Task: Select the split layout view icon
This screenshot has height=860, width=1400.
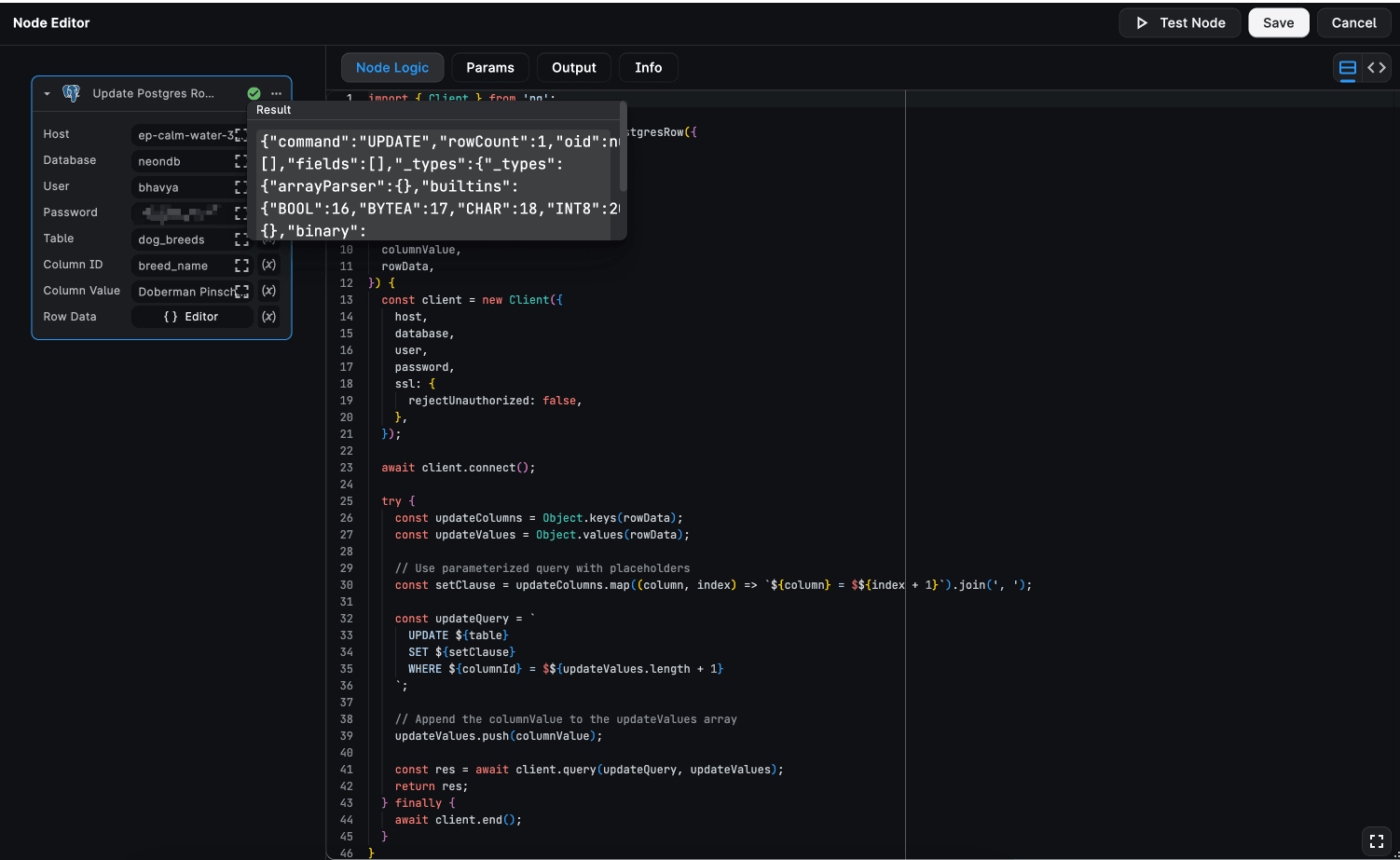Action: click(x=1347, y=67)
